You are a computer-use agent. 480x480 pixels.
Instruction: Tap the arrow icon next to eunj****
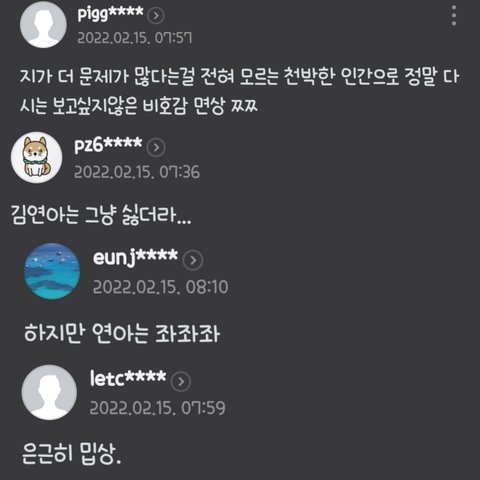pos(193,260)
